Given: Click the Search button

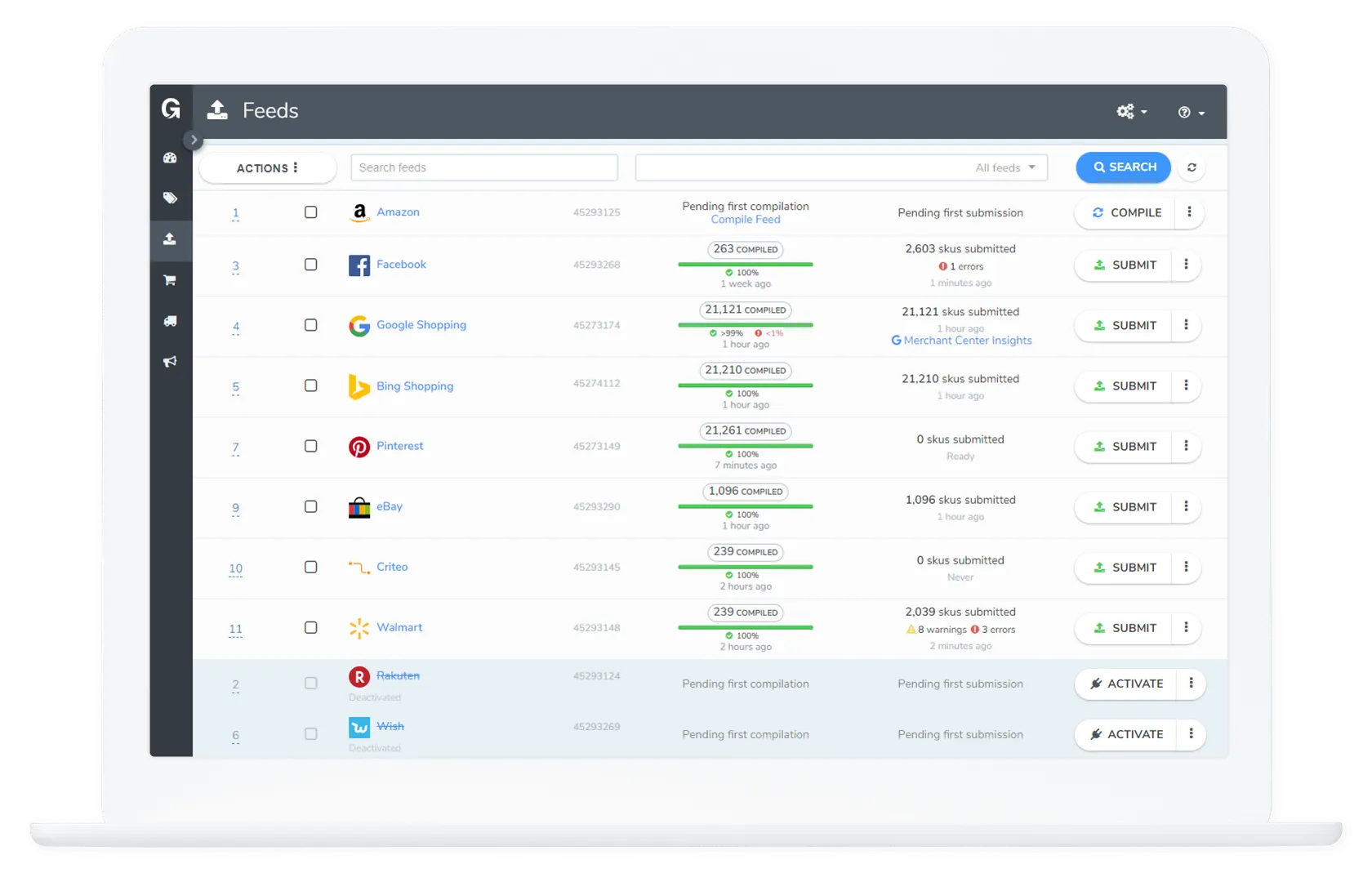Looking at the screenshot, I should 1124,167.
